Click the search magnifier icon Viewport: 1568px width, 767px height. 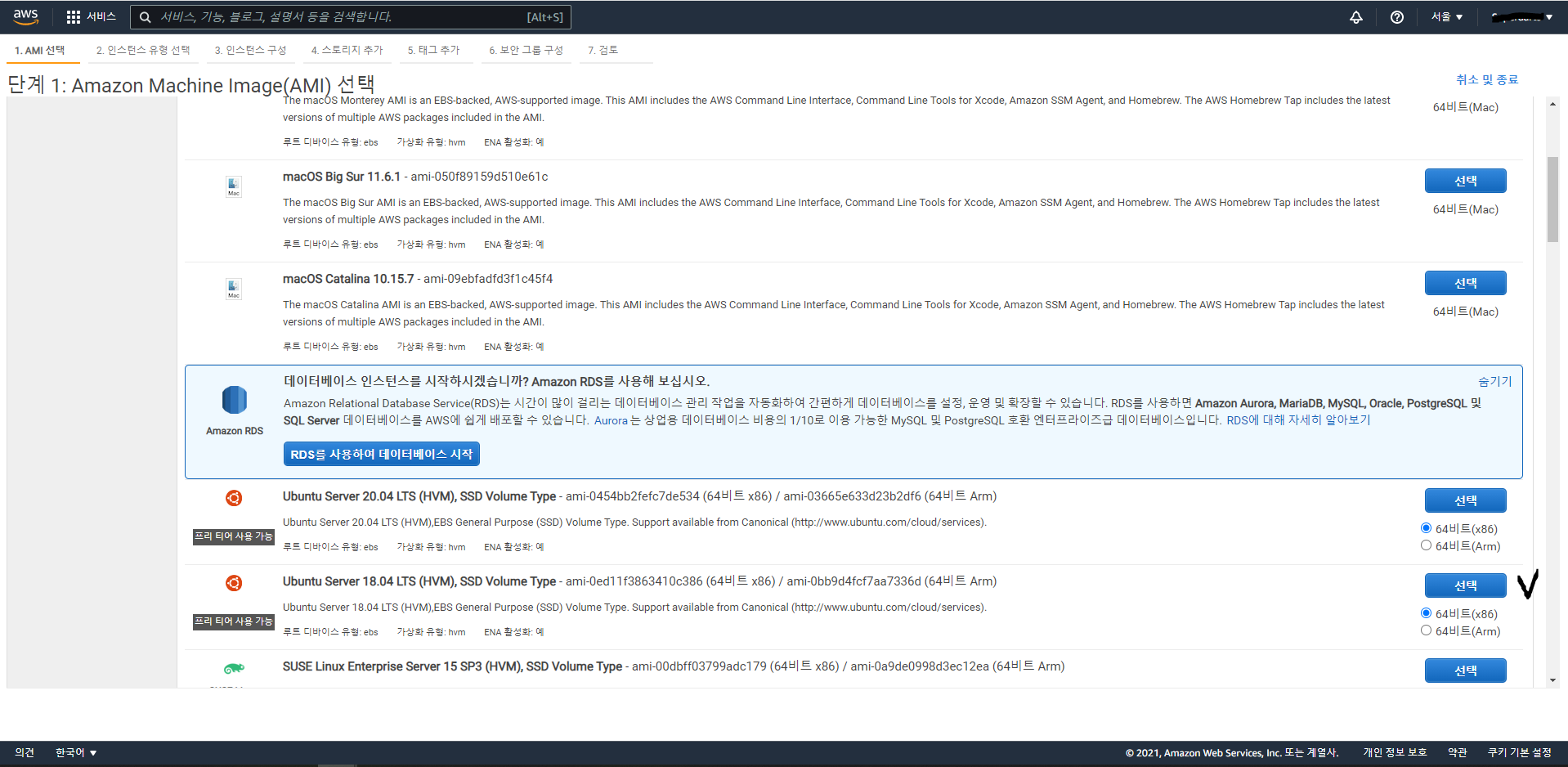pyautogui.click(x=145, y=17)
